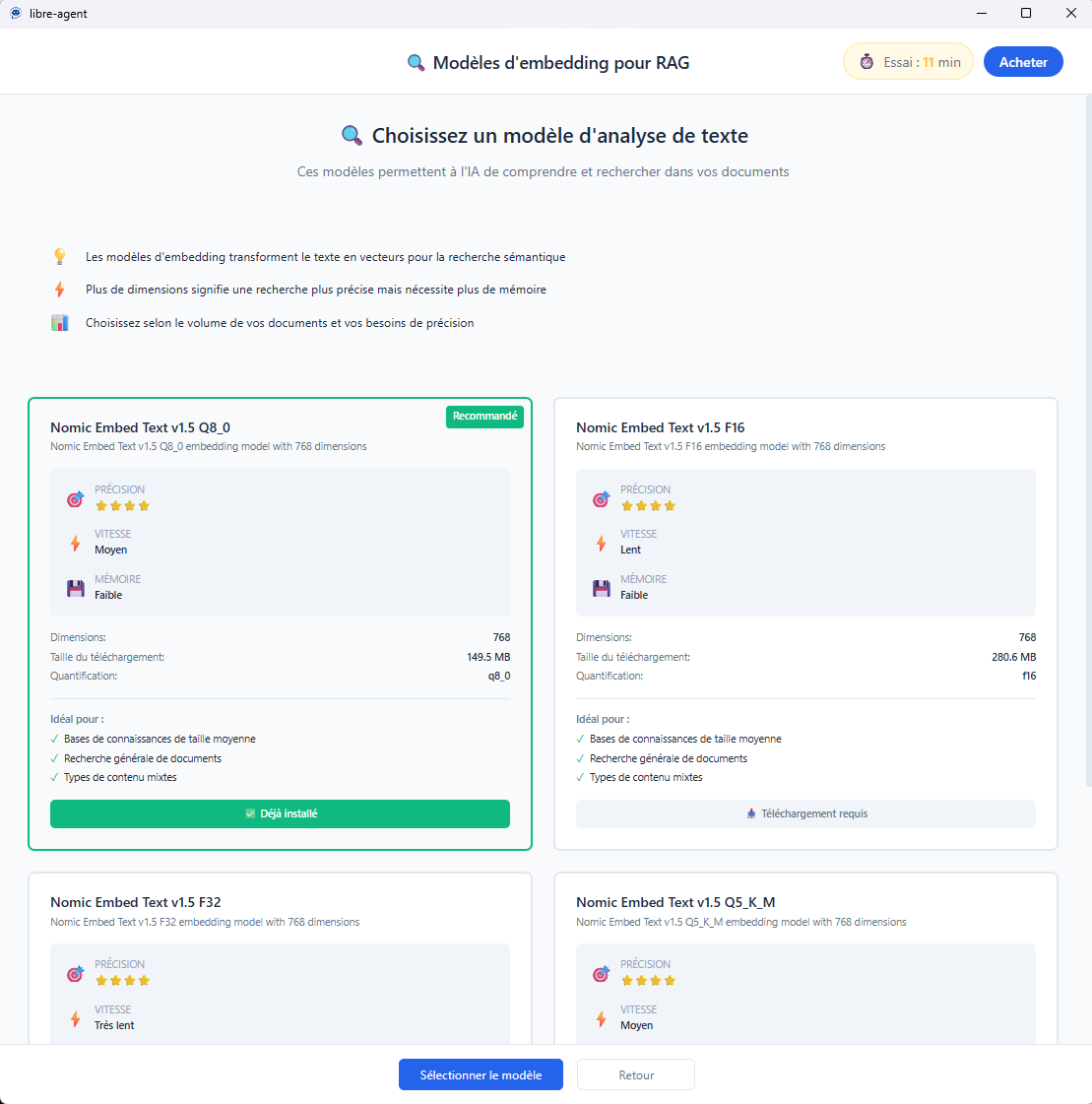Click the precision target icon in F32 card

pos(76,974)
